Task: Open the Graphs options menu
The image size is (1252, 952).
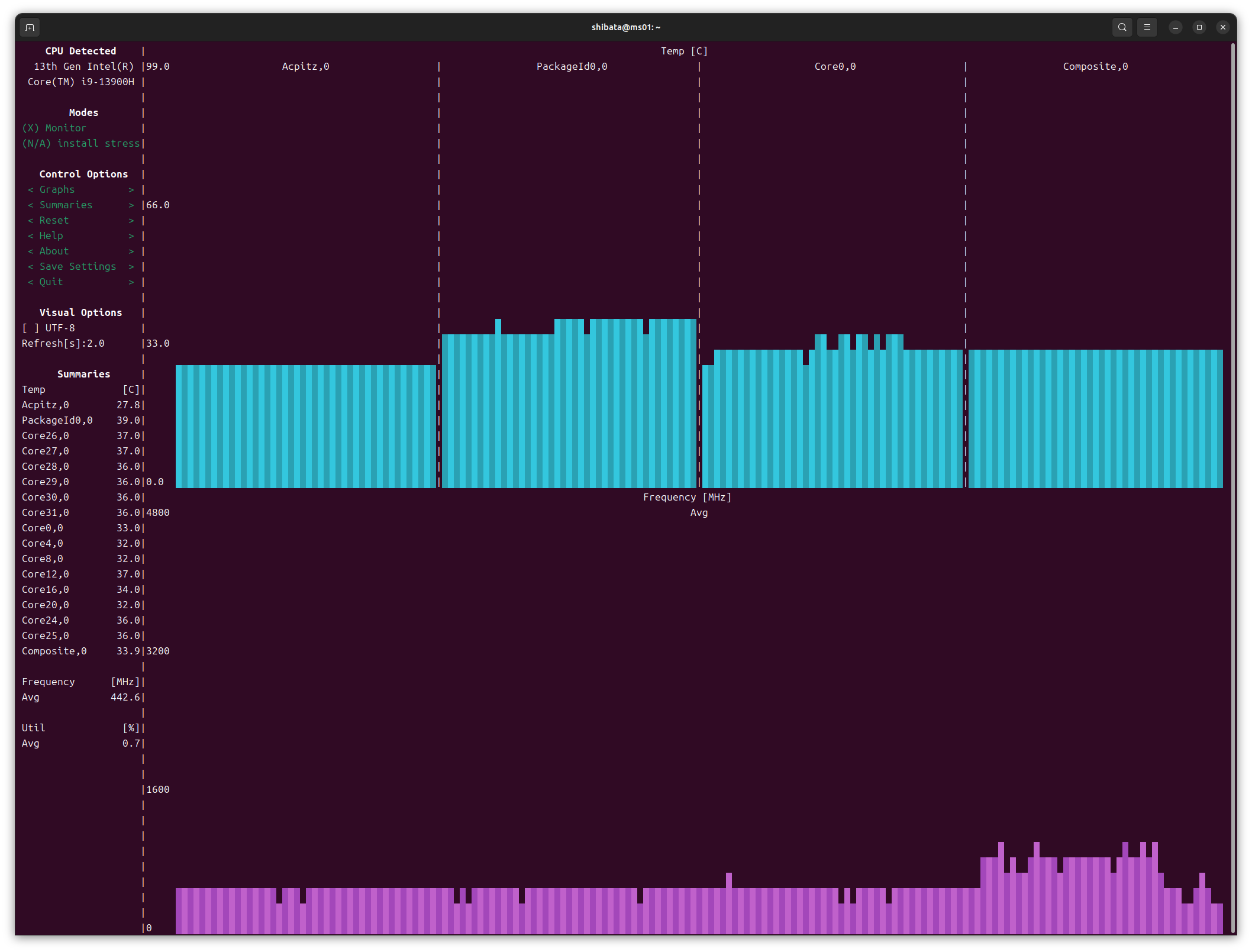Action: click(57, 189)
